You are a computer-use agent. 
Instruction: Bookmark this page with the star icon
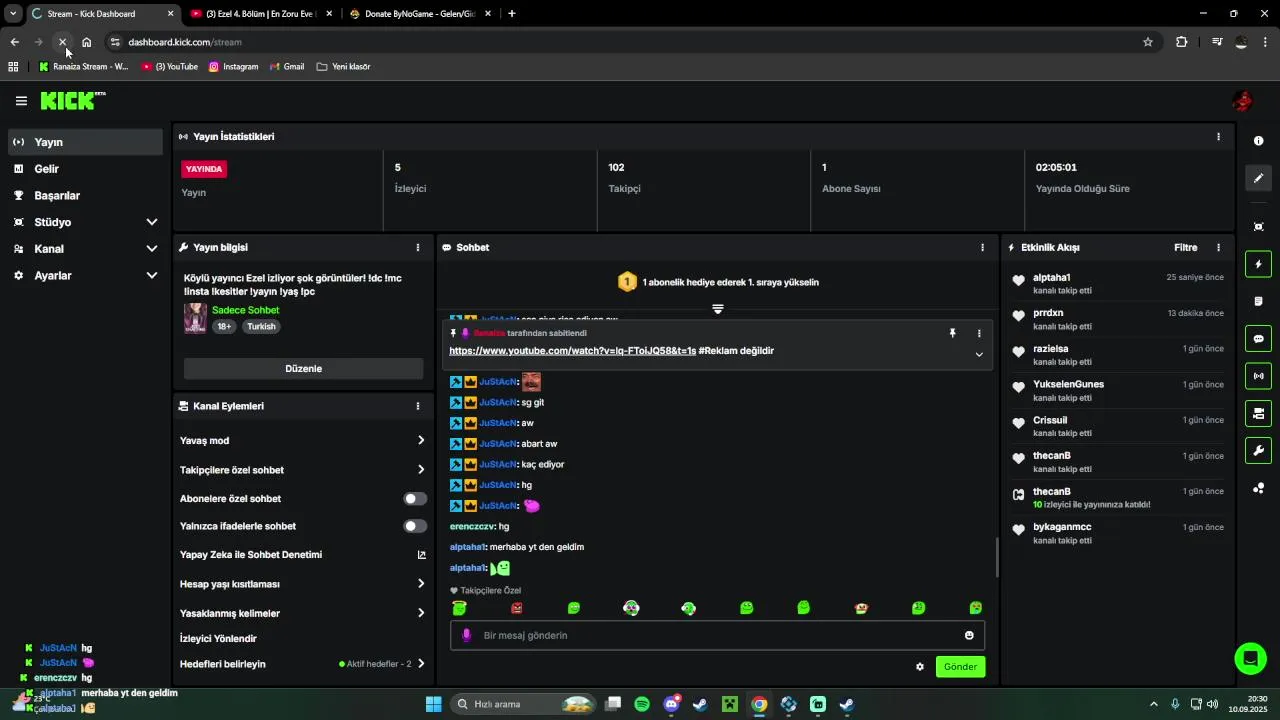point(1148,42)
